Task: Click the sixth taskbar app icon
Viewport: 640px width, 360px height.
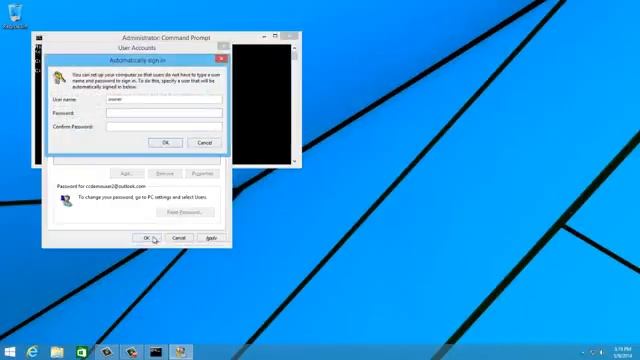Action: [131, 352]
